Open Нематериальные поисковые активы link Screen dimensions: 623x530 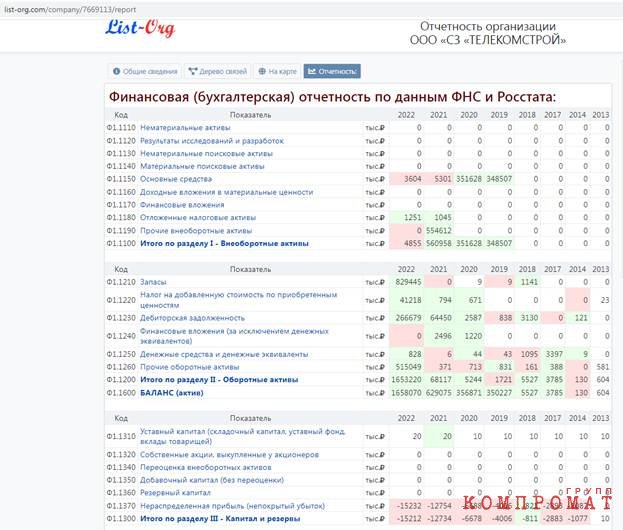click(x=206, y=154)
